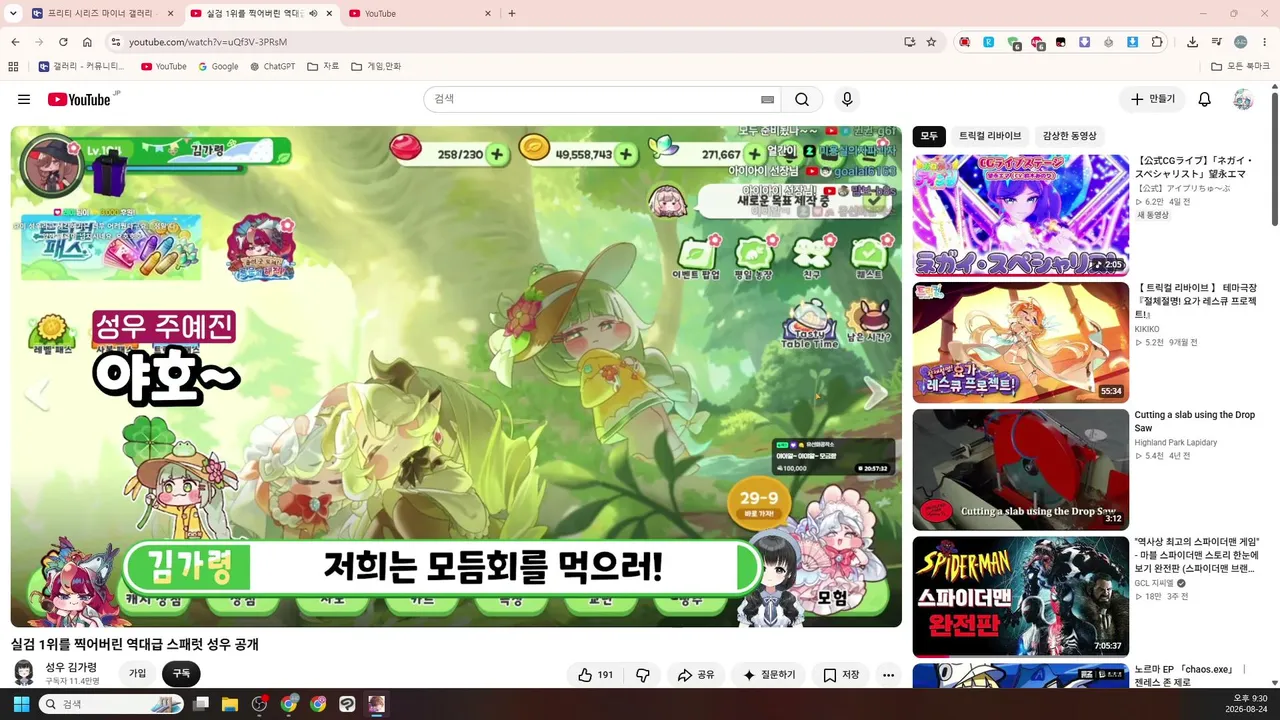Open the 'Cutting a slab using the Drop Saw' title
Viewport: 1280px width, 720px height.
(x=1195, y=421)
